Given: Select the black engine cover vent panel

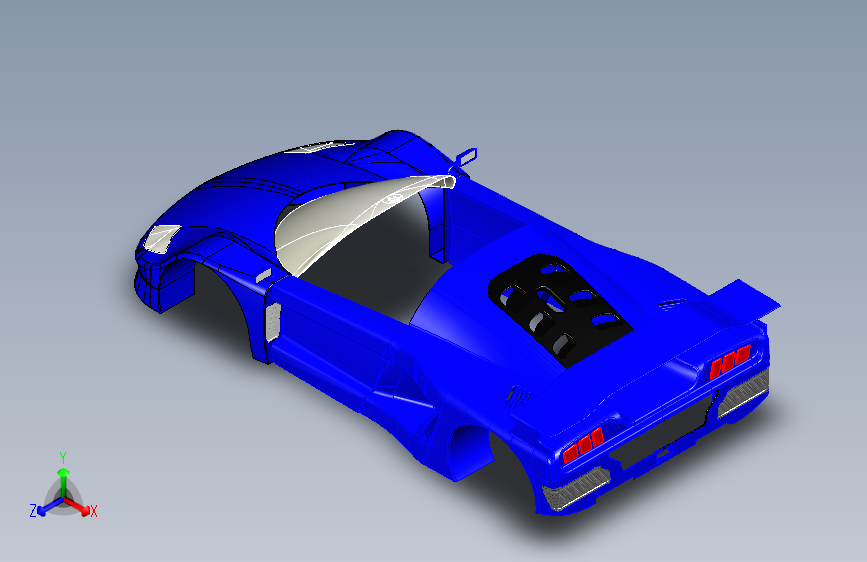Looking at the screenshot, I should click(560, 310).
